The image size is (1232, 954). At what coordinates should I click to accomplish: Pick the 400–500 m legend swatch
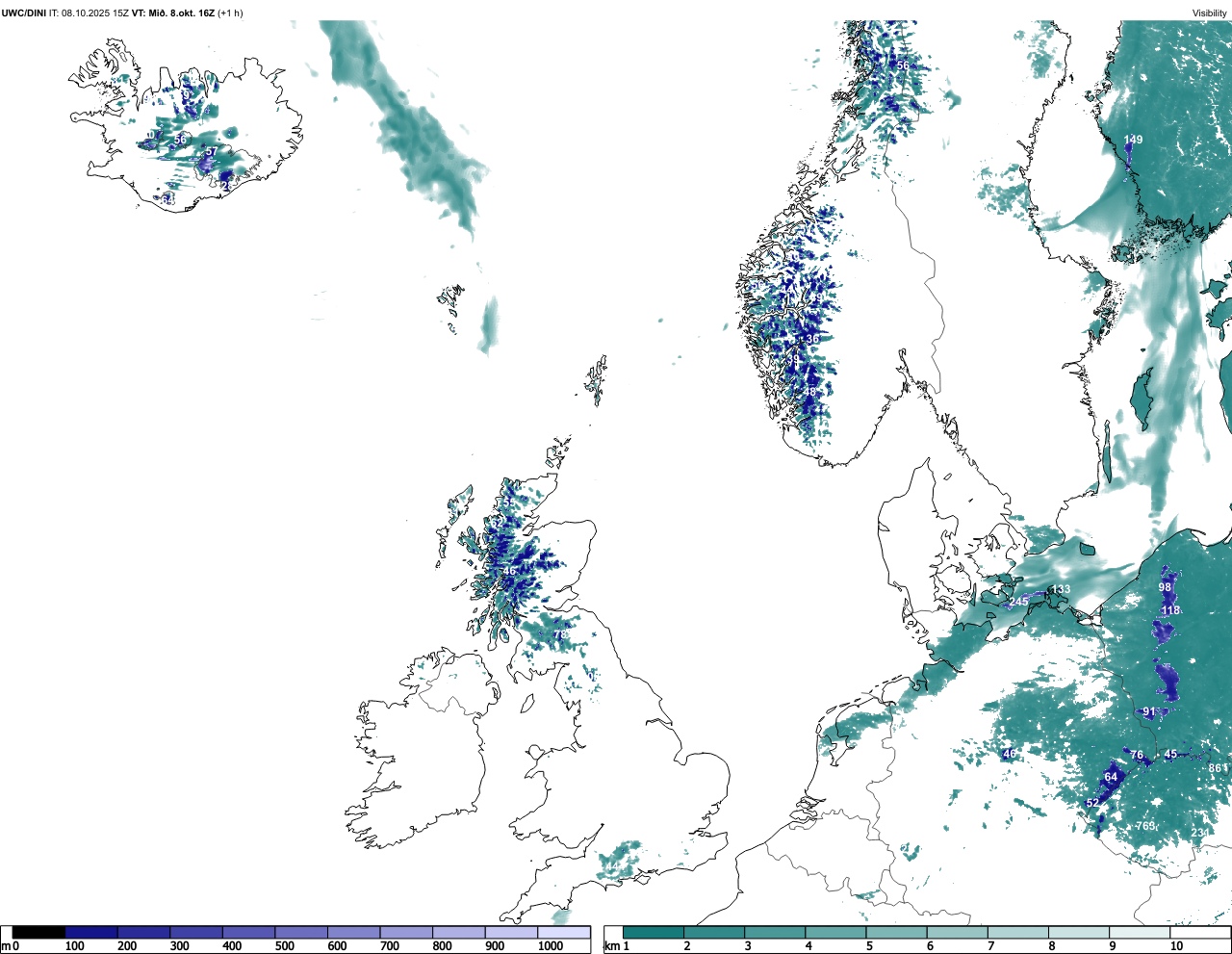click(x=249, y=932)
